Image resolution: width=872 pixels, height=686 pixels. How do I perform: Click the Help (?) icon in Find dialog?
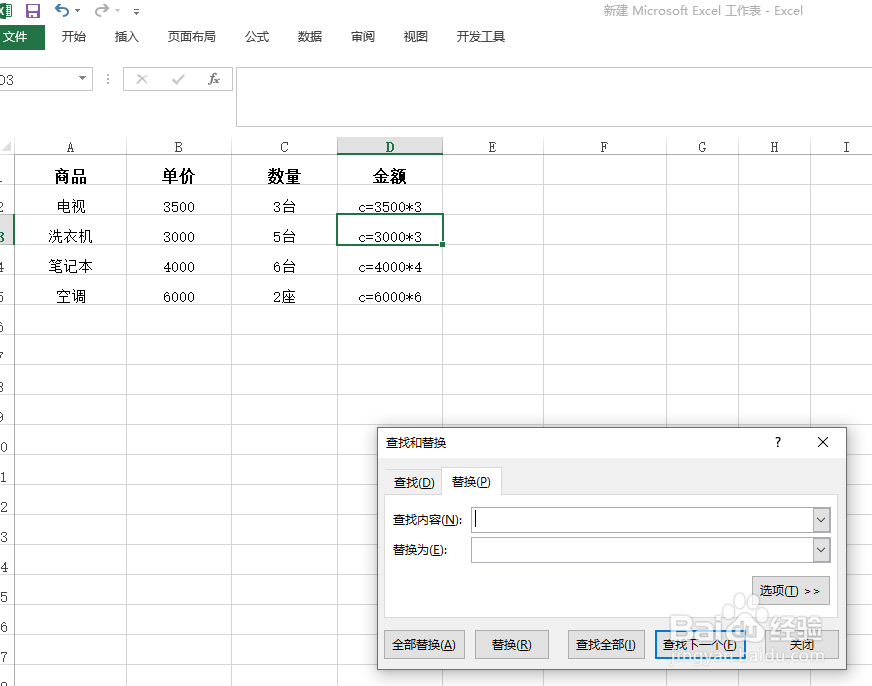point(777,442)
